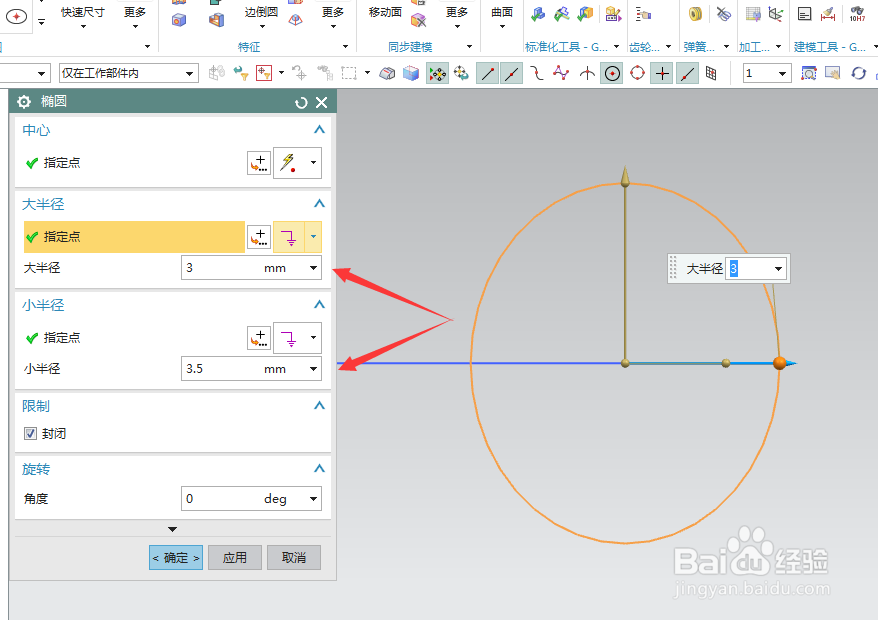The height and width of the screenshot is (620, 878).
Task: Click the rectangle selection icon
Action: coord(349,73)
